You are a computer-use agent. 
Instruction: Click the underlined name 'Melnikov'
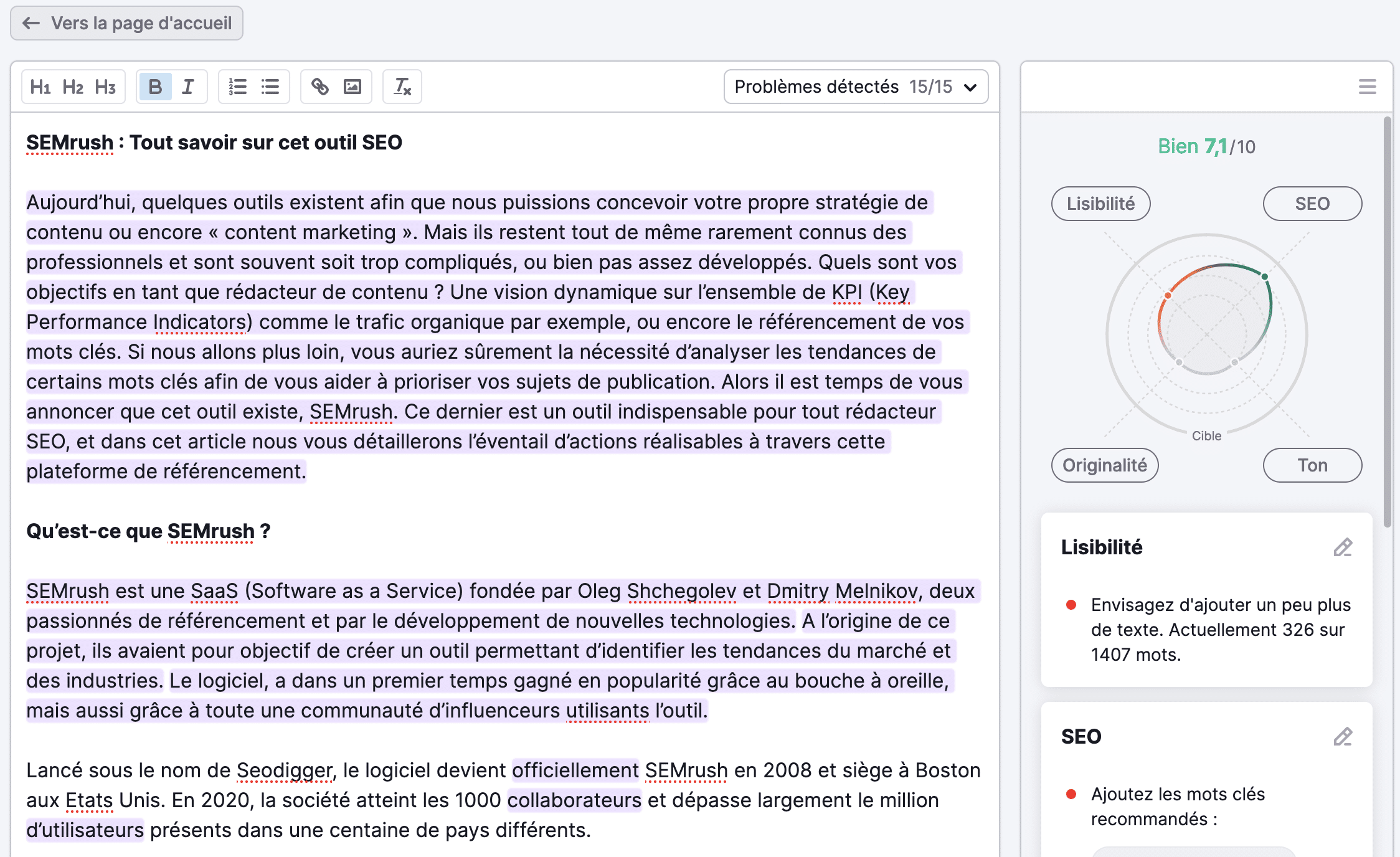pos(876,591)
